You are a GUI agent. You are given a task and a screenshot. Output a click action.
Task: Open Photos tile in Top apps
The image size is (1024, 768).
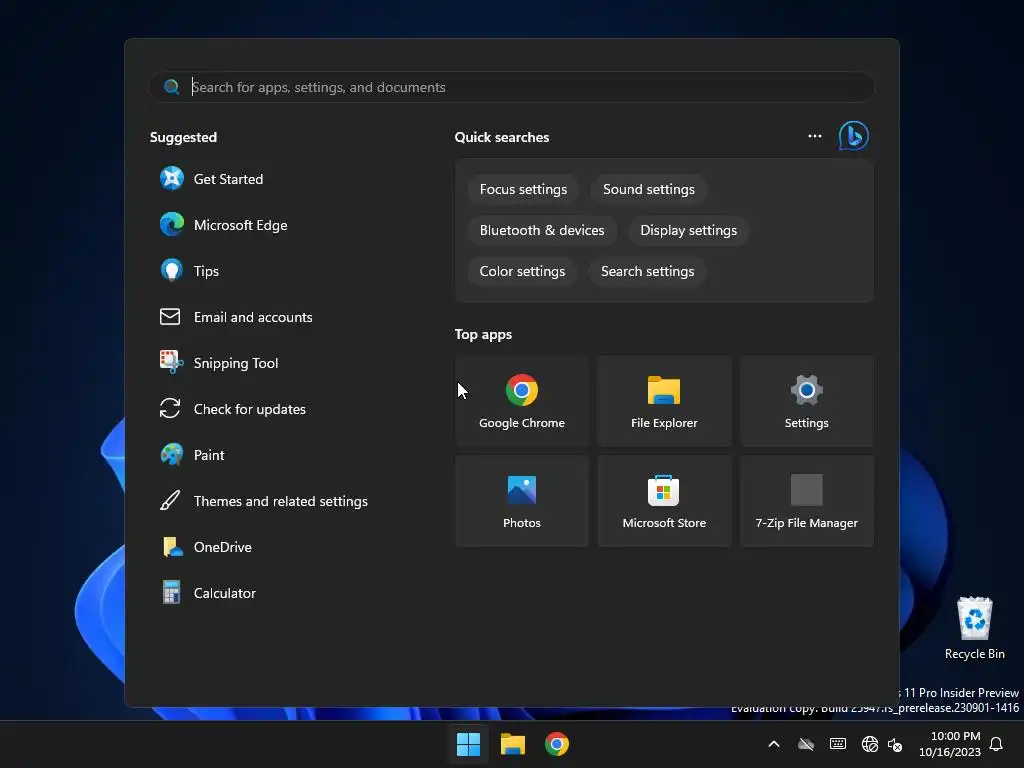pos(522,501)
